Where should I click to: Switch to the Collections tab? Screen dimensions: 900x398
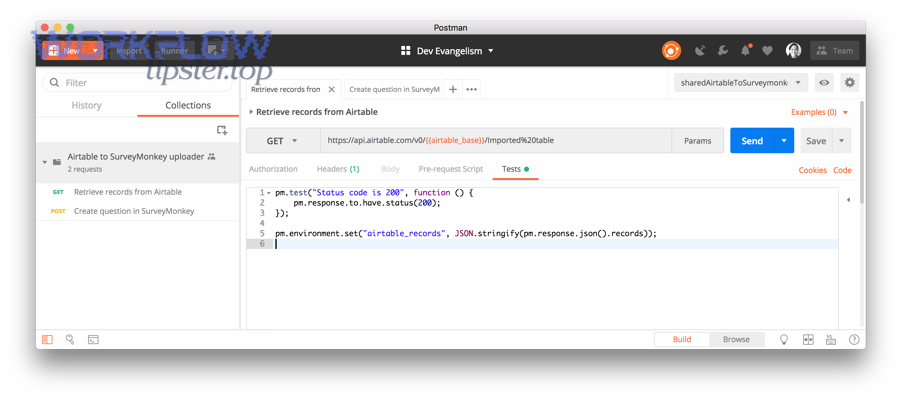[x=188, y=105]
